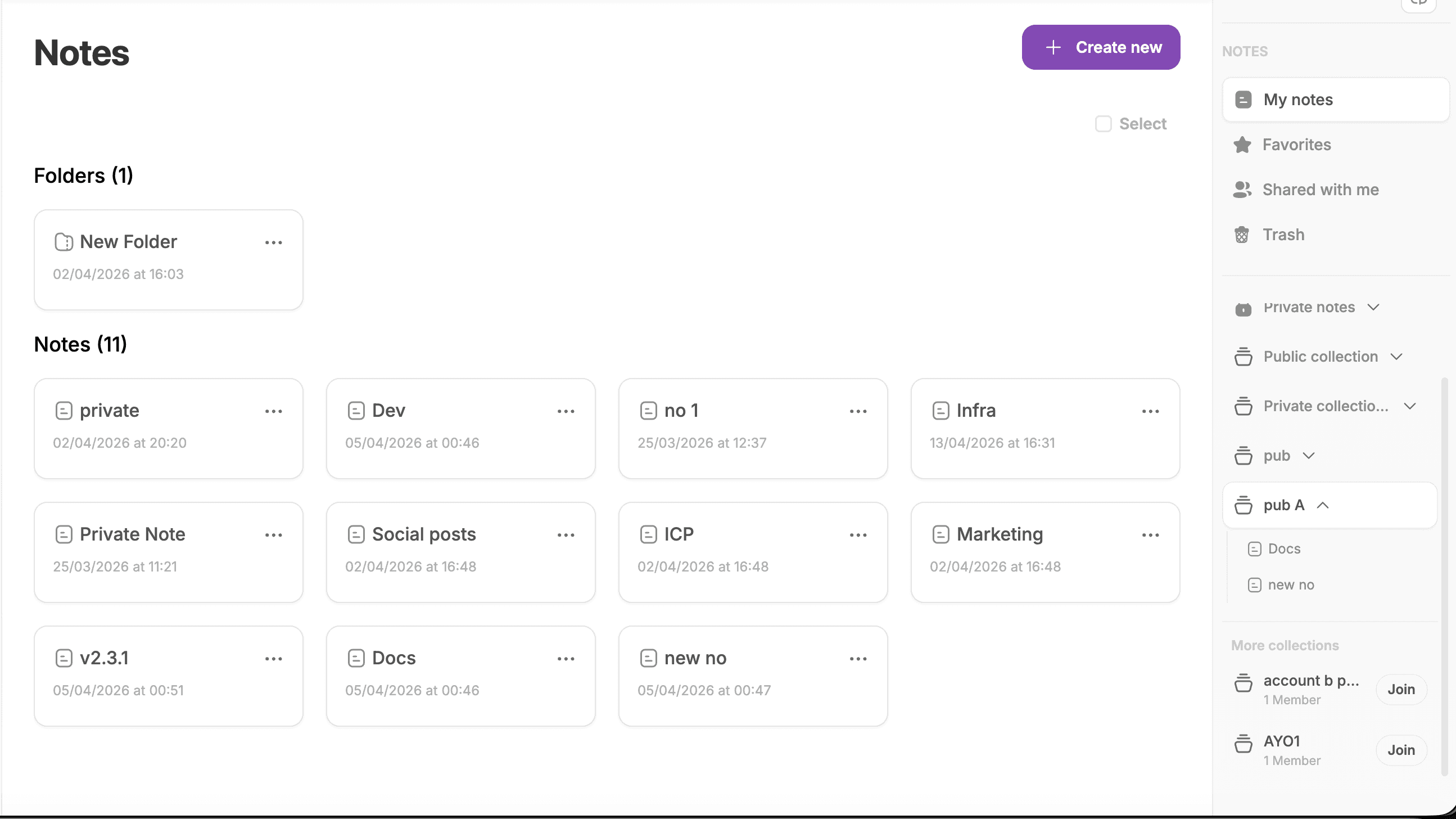This screenshot has width=1456, height=819.
Task: Switch to My notes in the sidebar
Action: tap(1297, 100)
